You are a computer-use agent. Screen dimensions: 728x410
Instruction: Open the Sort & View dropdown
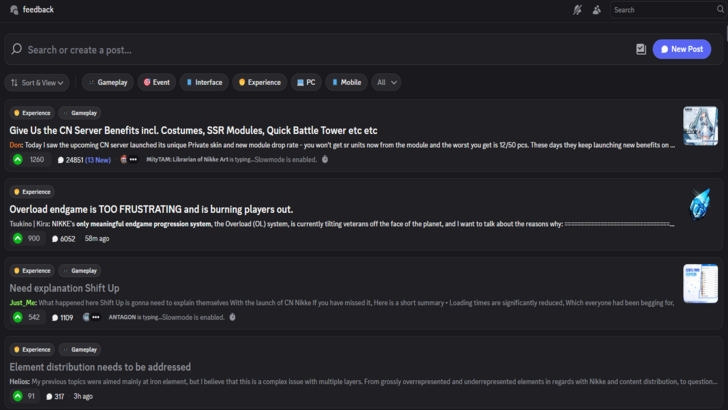[x=37, y=83]
